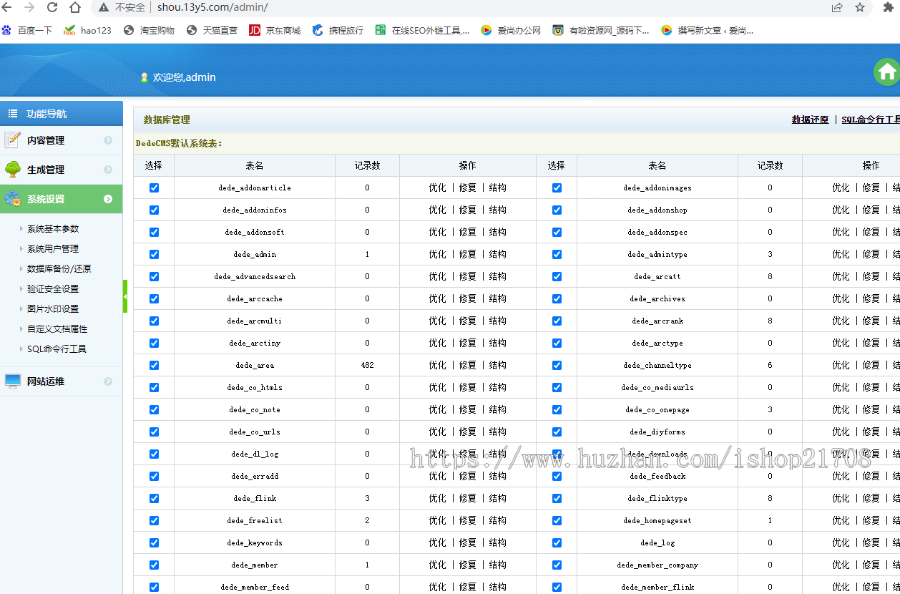Uncheck the dede_flink table checkbox
Screen dimensions: 900x594
[154, 498]
